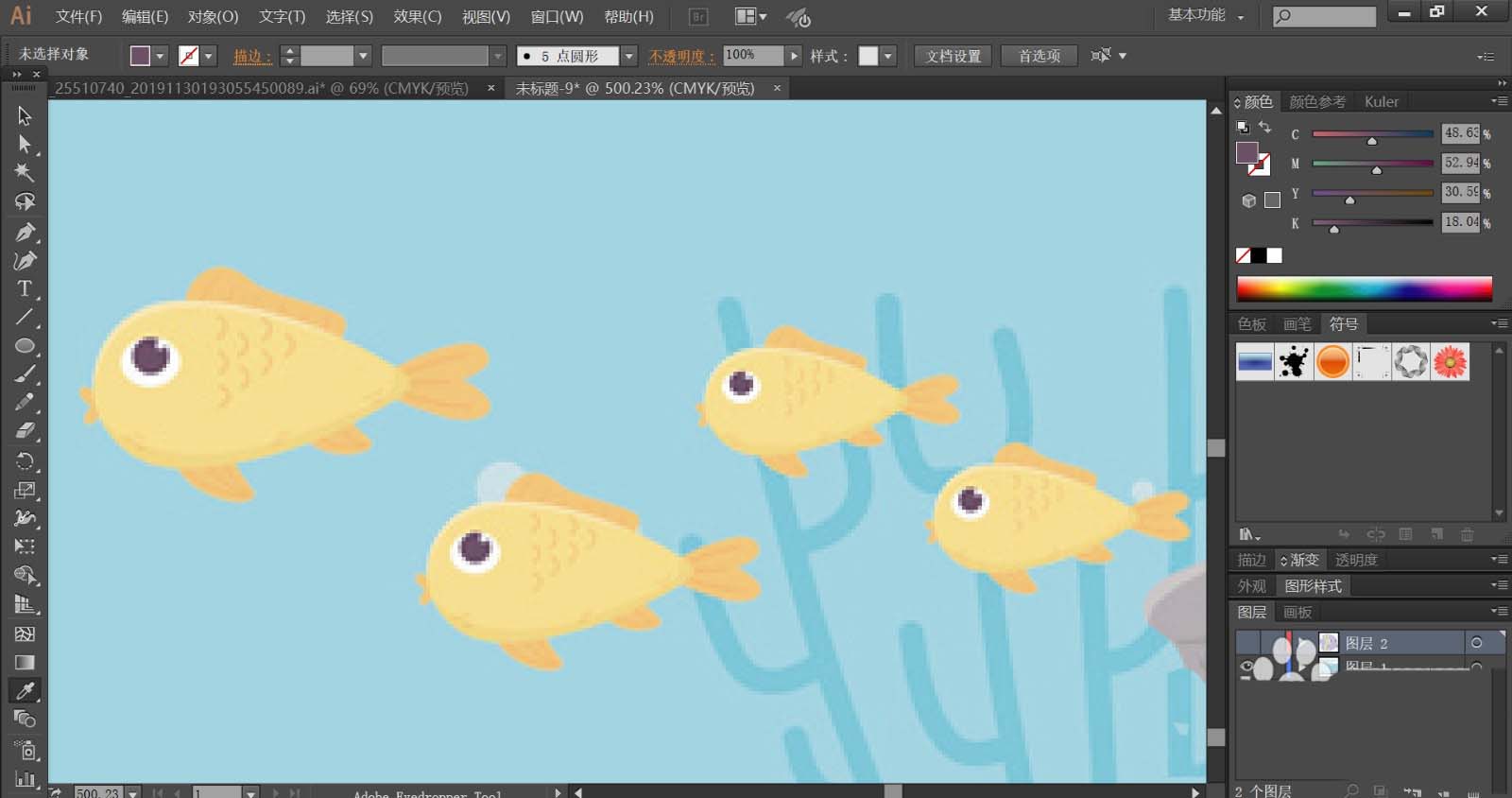Select the Rotate tool
The width and height of the screenshot is (1512, 798).
click(25, 461)
